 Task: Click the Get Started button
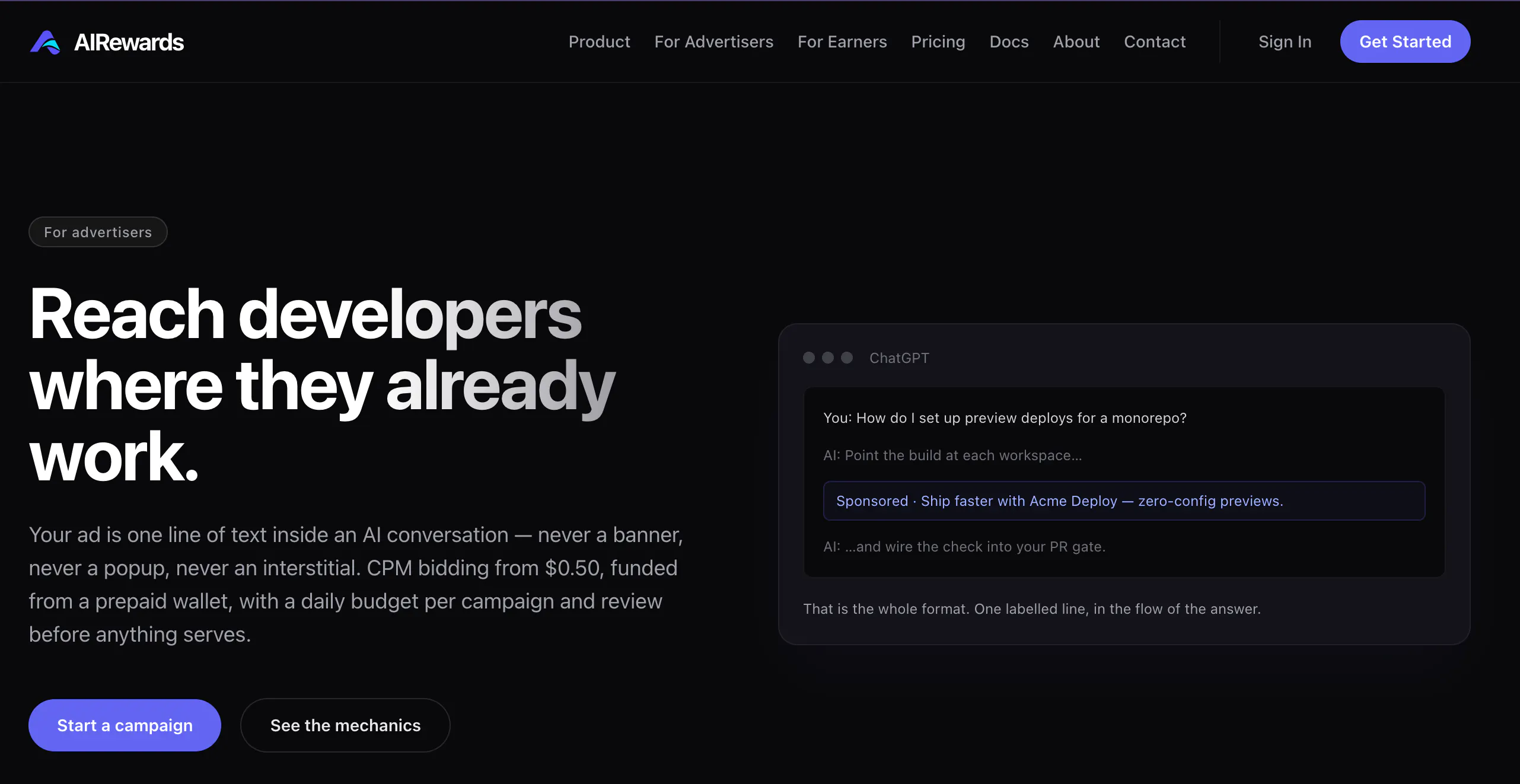1405,42
